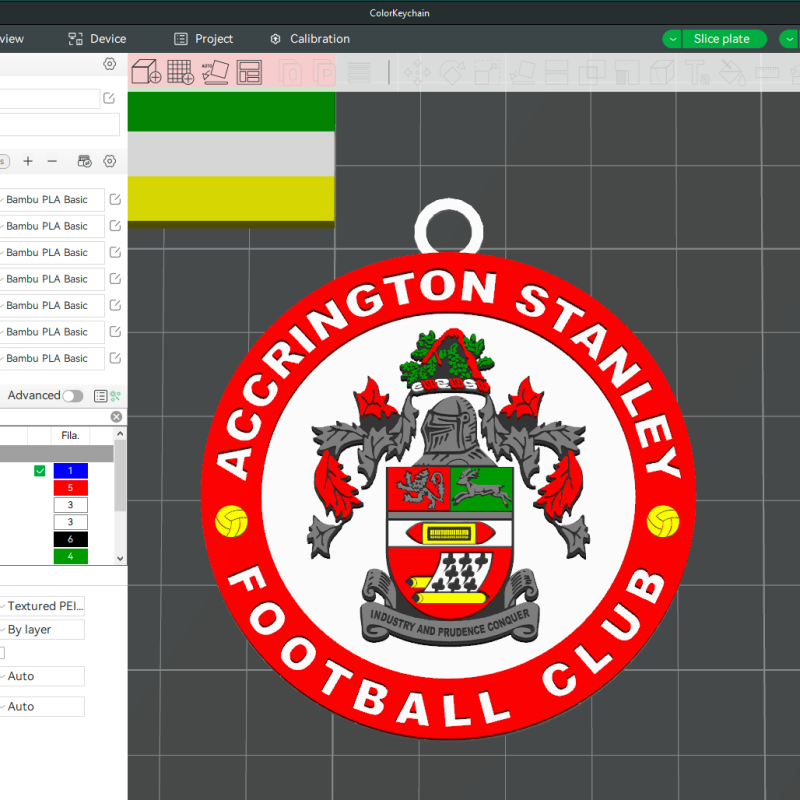Open the Textured PEI plate type dropdown
Viewport: 800px width, 800px height.
[42, 606]
